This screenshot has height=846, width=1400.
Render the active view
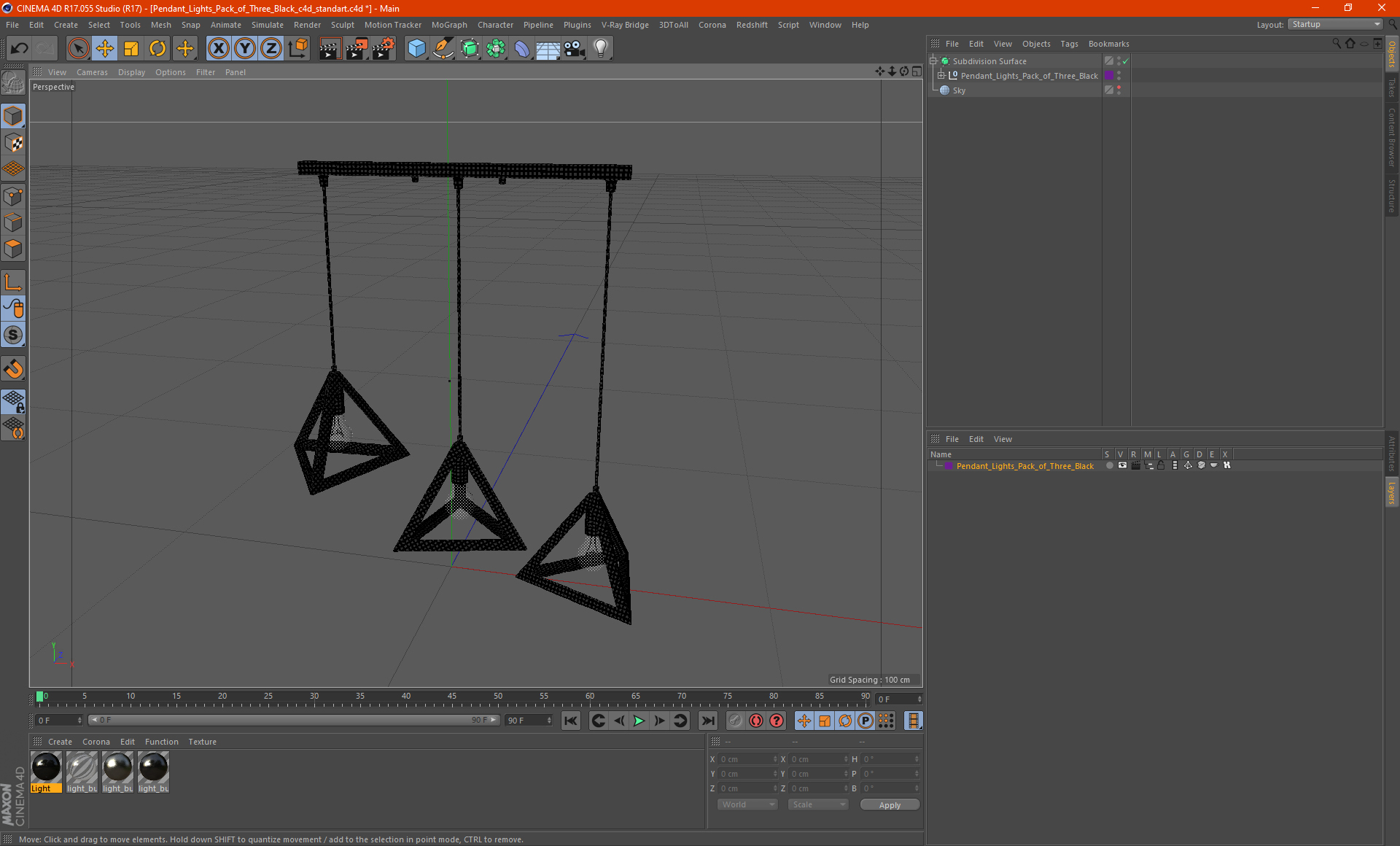pyautogui.click(x=330, y=49)
